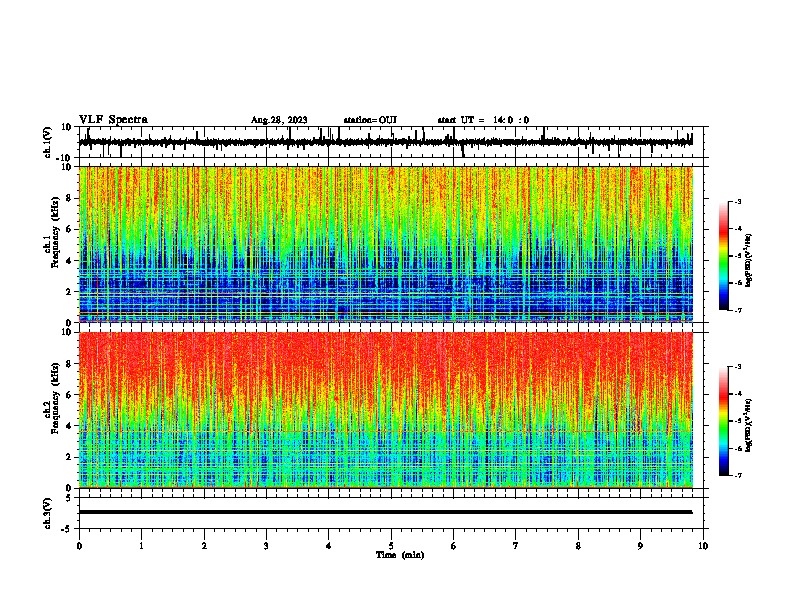Click the ch.1 color bar PSD unit label
The width and height of the screenshot is (792, 612).
(748, 261)
